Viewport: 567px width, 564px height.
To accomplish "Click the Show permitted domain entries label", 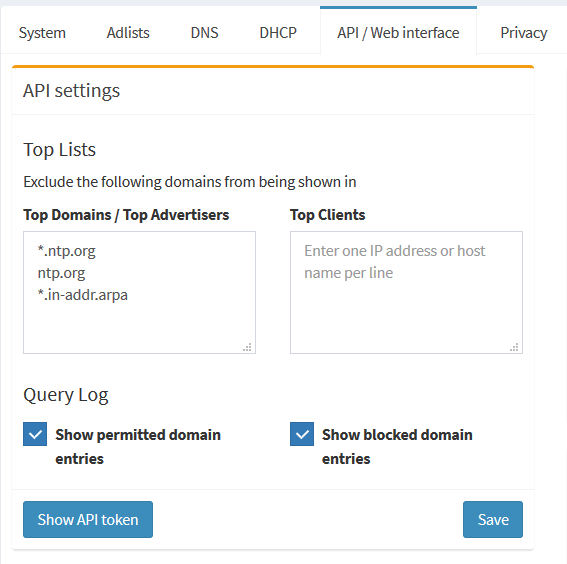I will [138, 446].
